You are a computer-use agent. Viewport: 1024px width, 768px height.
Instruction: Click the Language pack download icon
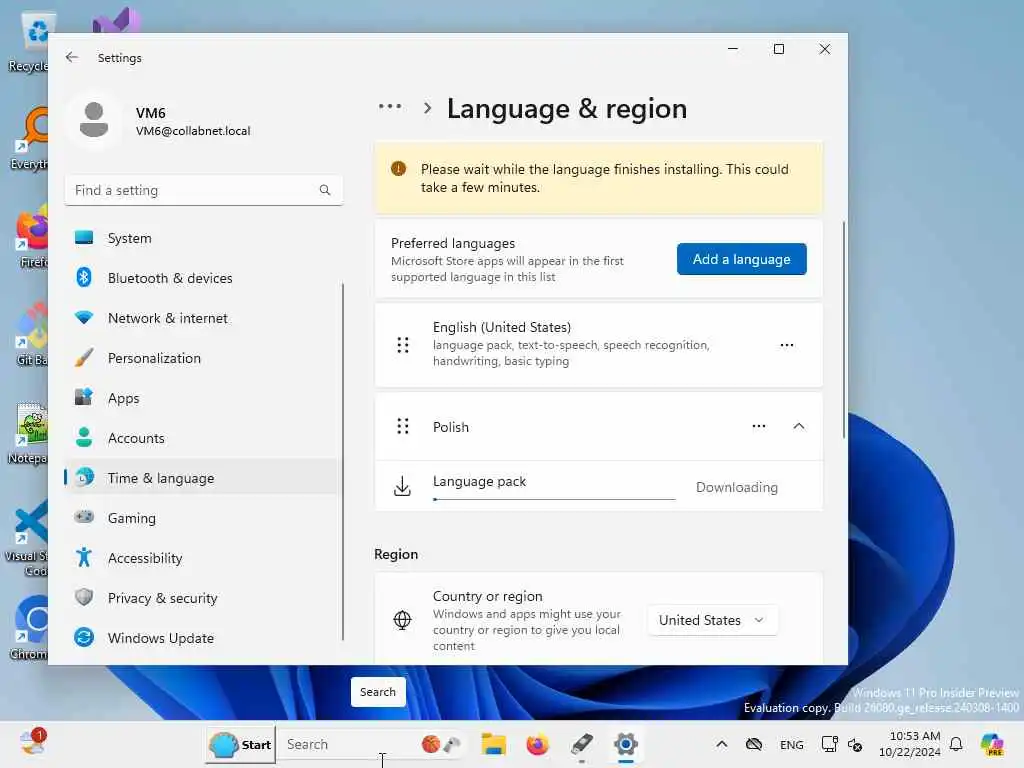402,487
